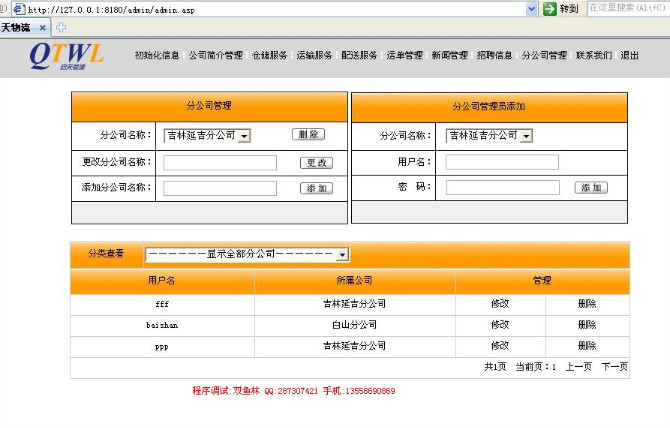Image resolution: width=670 pixels, height=428 pixels.
Task: Click the 分公司管理员添加 panel header
Action: [489, 106]
